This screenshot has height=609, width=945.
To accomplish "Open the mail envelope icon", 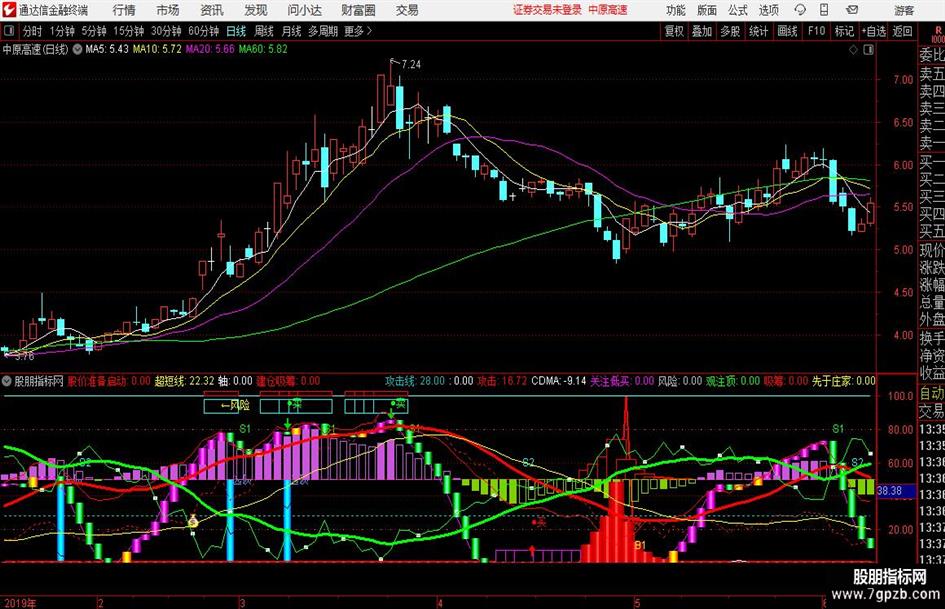I will coord(852,10).
